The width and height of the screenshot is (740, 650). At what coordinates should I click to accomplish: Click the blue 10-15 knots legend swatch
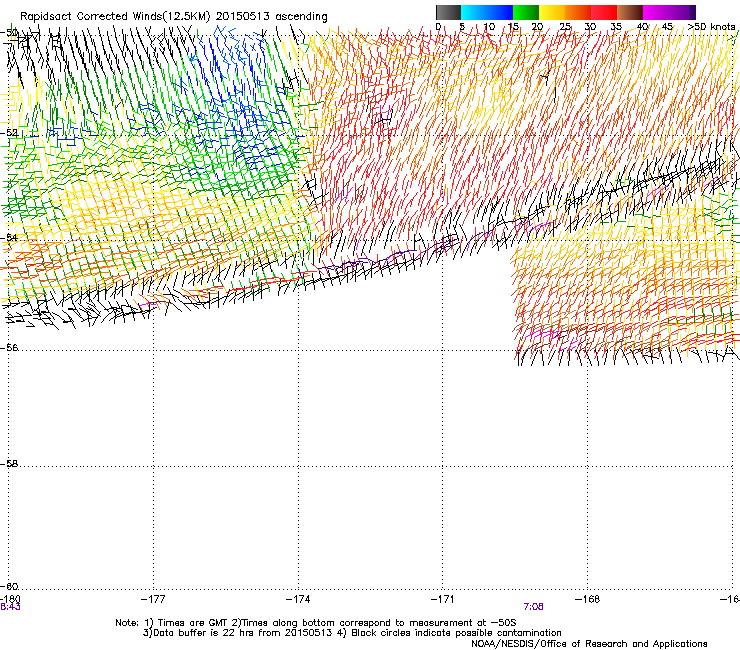pyautogui.click(x=500, y=12)
